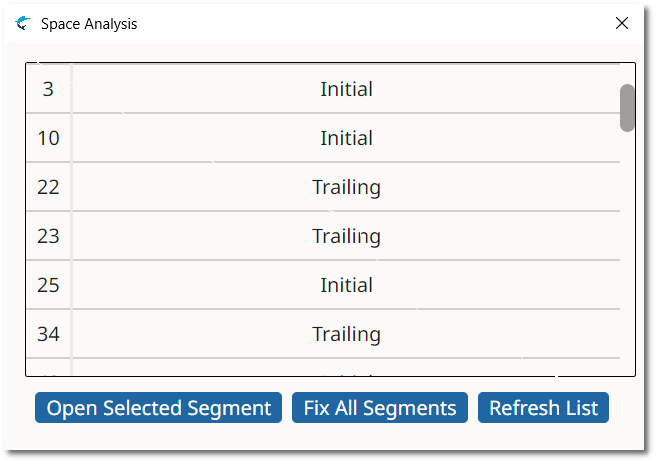Viewport: 656px width, 462px height.
Task: Pick the Trailing entry for segment 23
Action: point(346,236)
